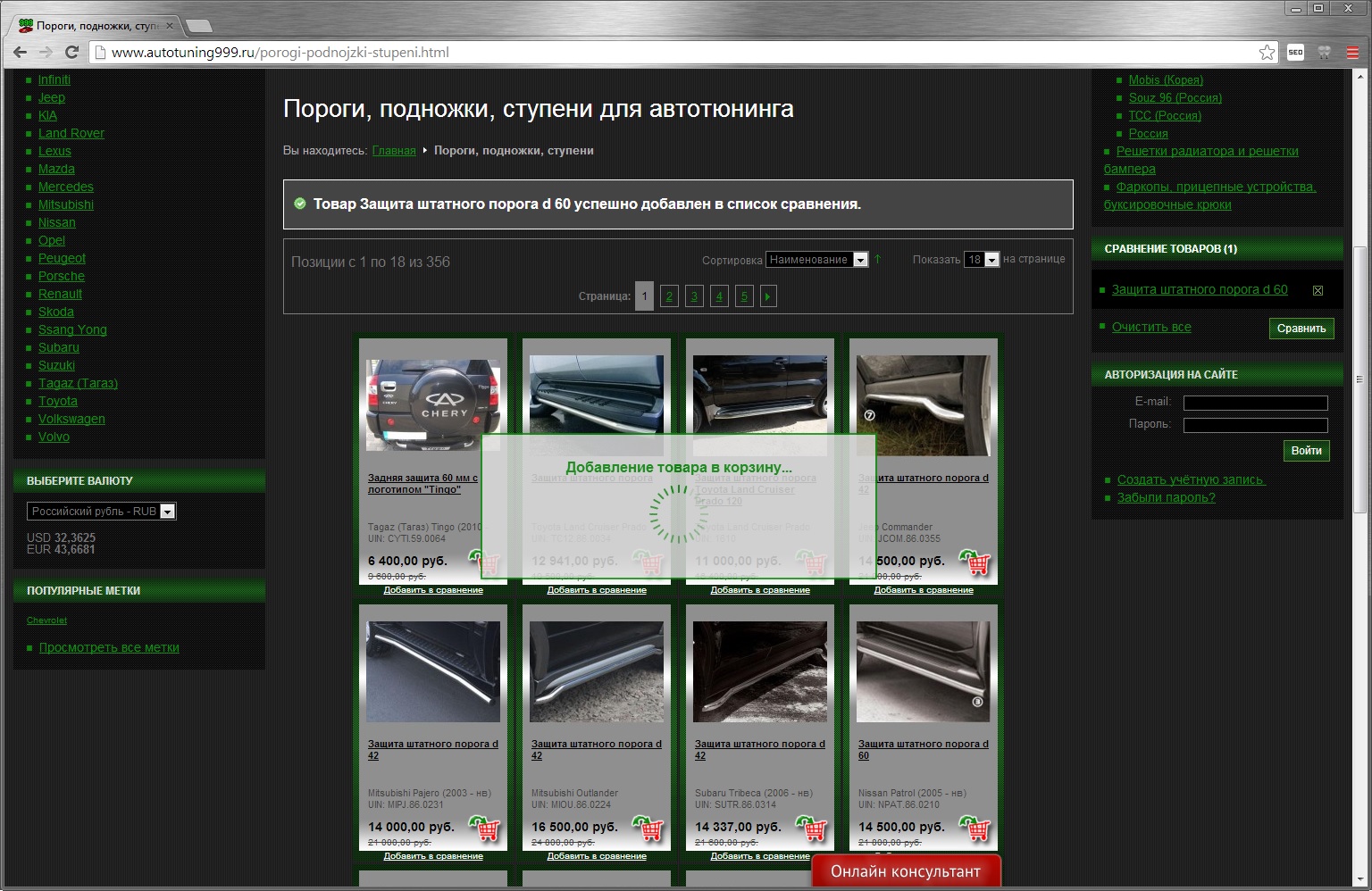The height and width of the screenshot is (891, 1372).
Task: Click the Сравнить button
Action: pyautogui.click(x=1301, y=329)
